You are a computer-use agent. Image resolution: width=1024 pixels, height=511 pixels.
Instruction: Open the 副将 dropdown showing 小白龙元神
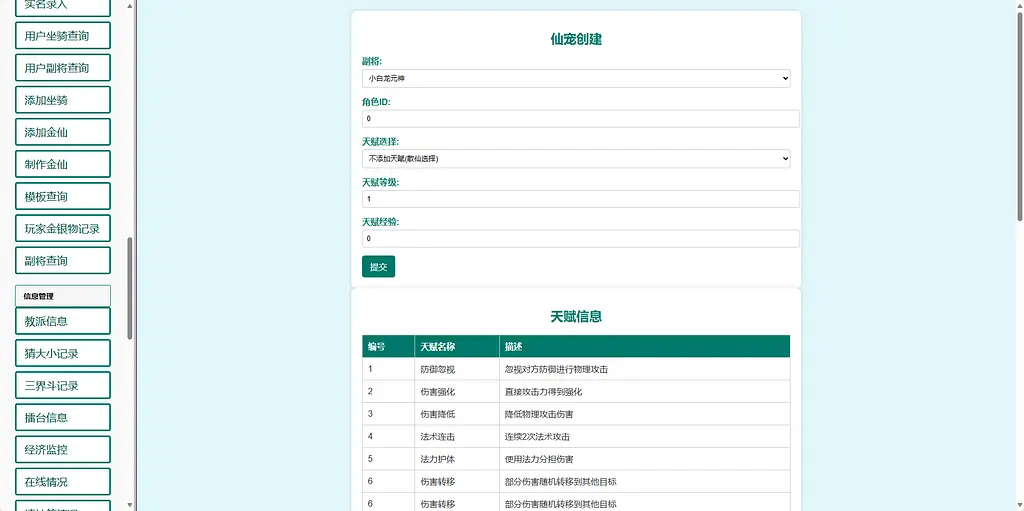(575, 78)
